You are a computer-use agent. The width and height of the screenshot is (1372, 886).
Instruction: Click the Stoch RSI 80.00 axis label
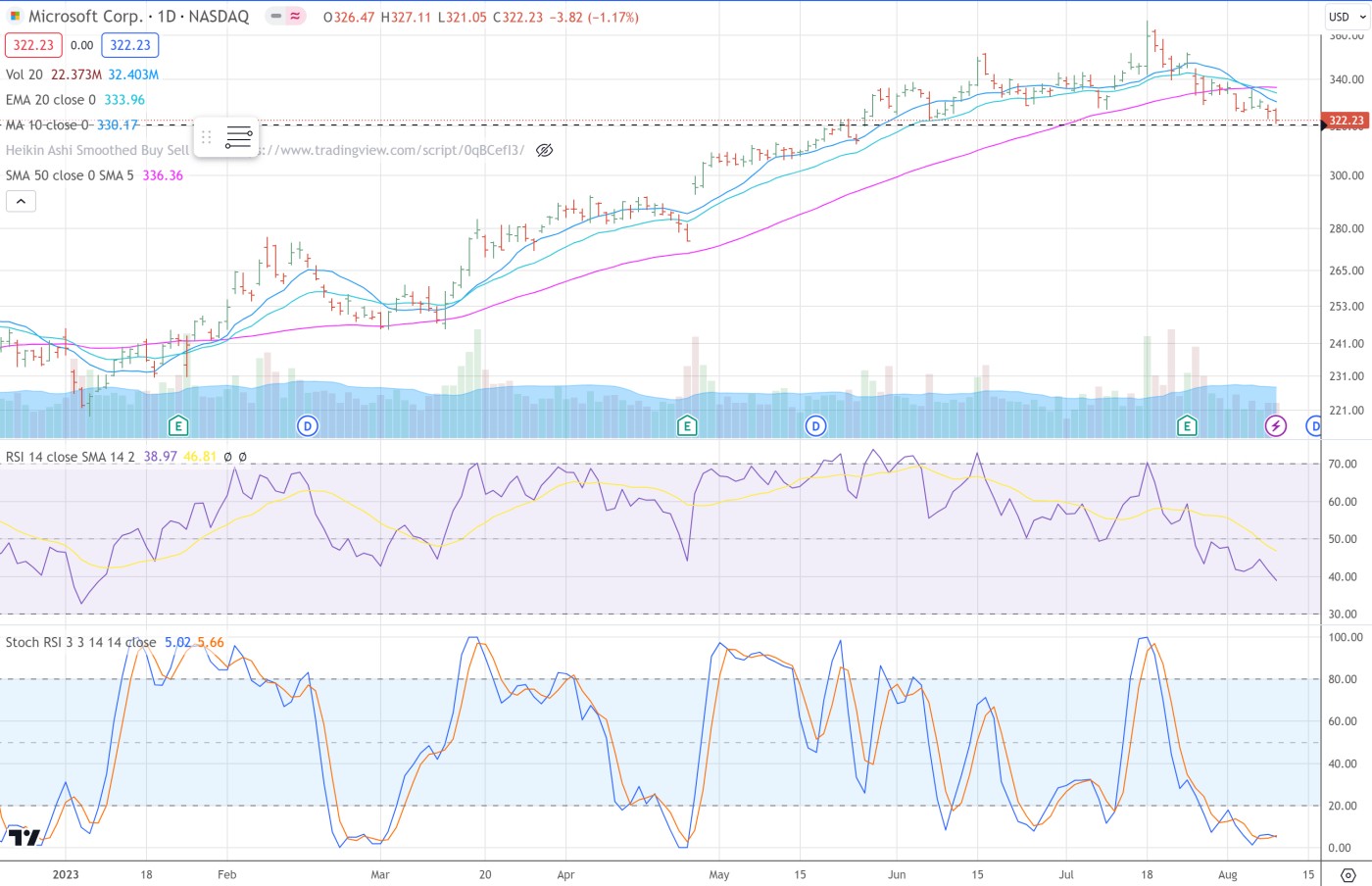click(x=1343, y=678)
